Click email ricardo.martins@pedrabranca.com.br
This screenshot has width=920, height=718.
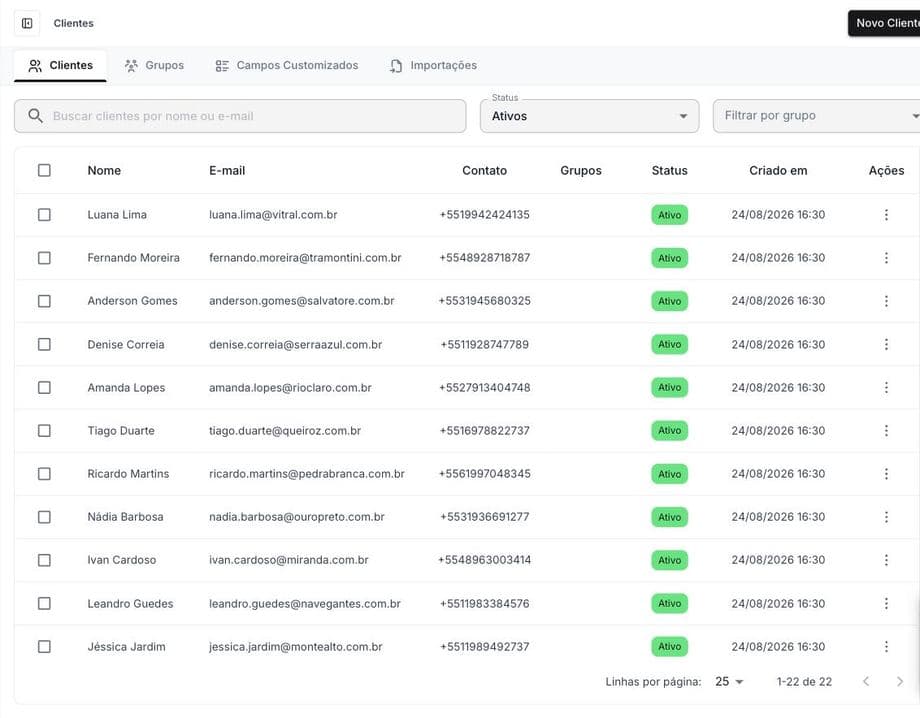307,474
